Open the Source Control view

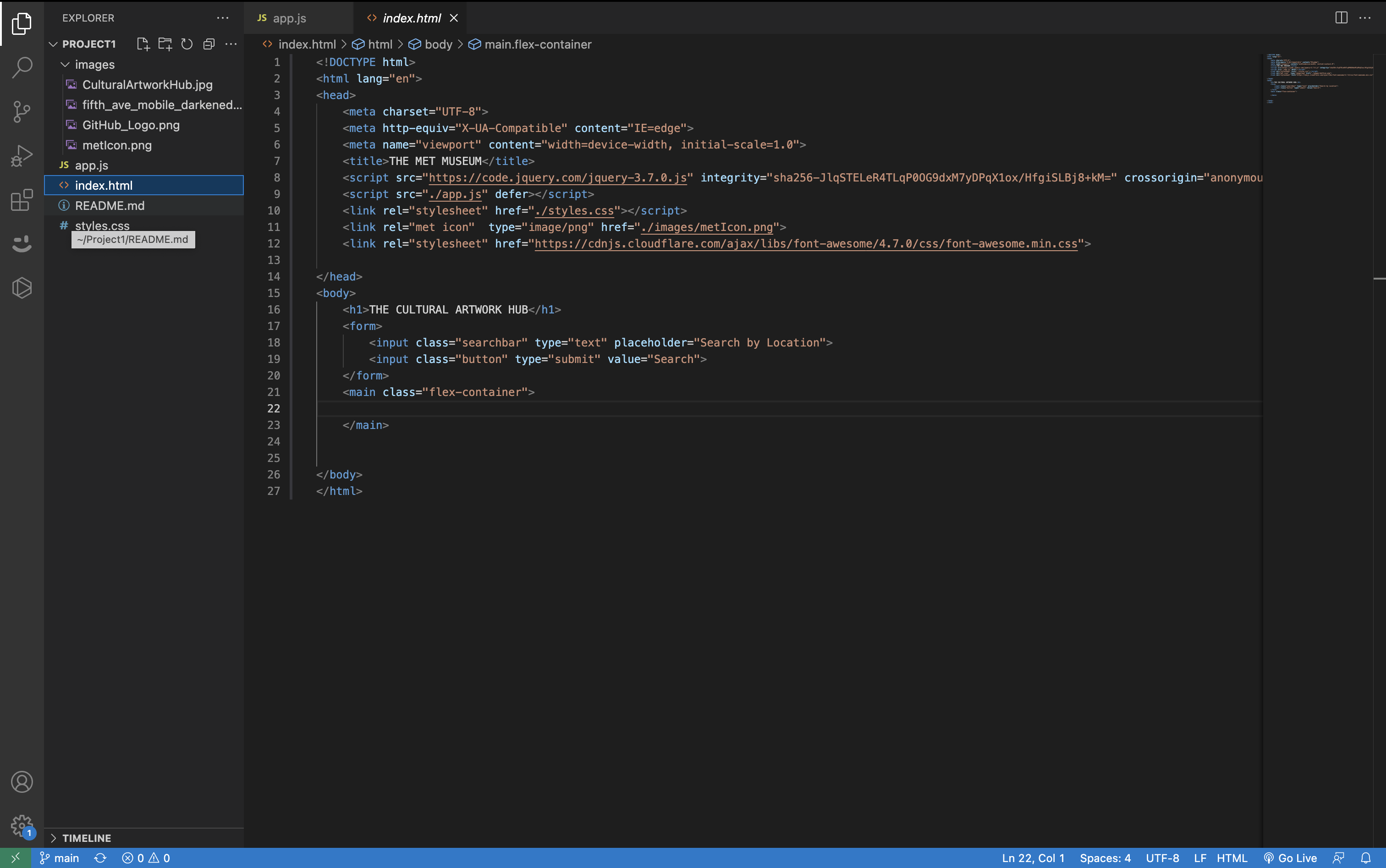click(x=22, y=111)
